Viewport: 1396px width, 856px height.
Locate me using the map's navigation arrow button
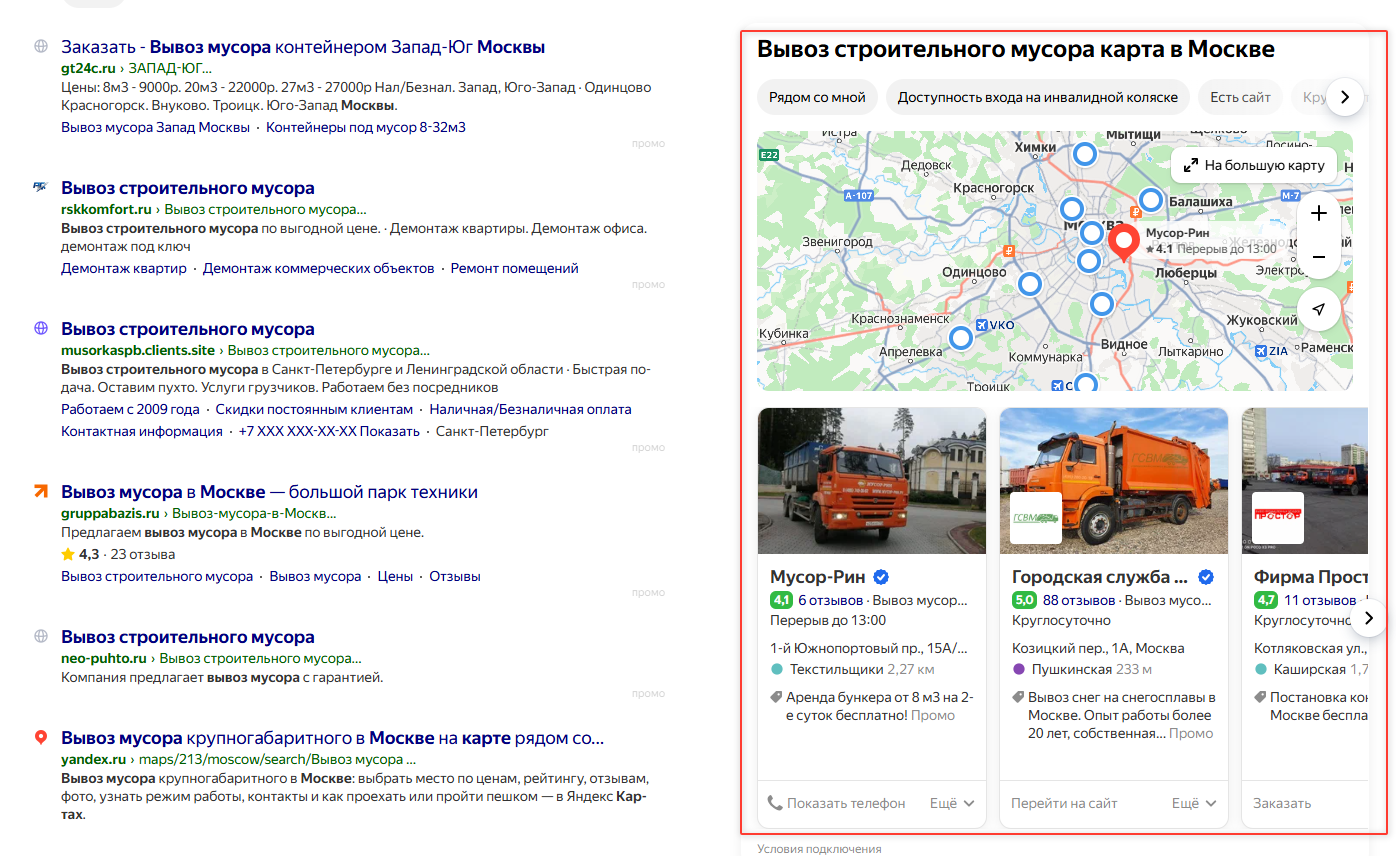click(1319, 309)
